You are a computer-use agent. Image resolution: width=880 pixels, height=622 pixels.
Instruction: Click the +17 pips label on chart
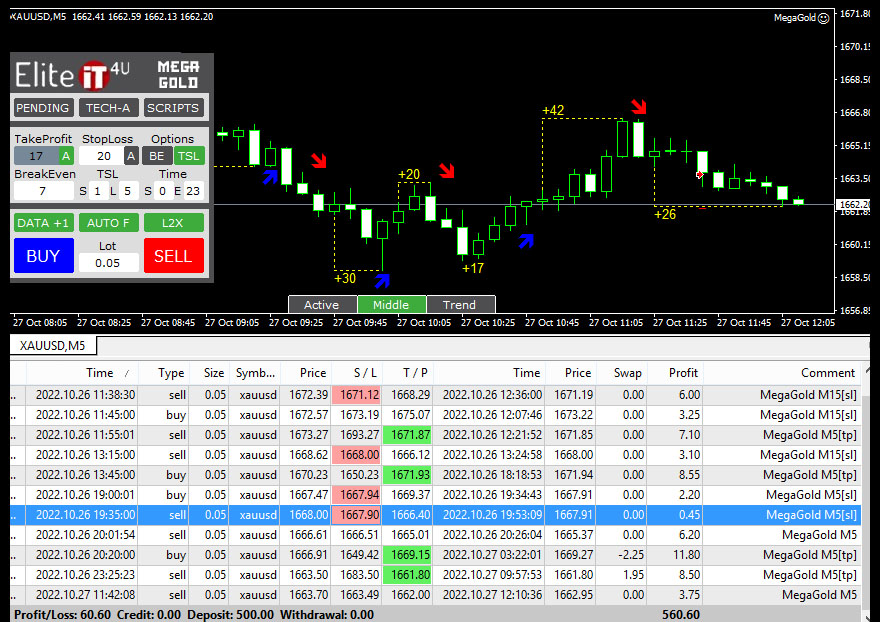tap(473, 268)
